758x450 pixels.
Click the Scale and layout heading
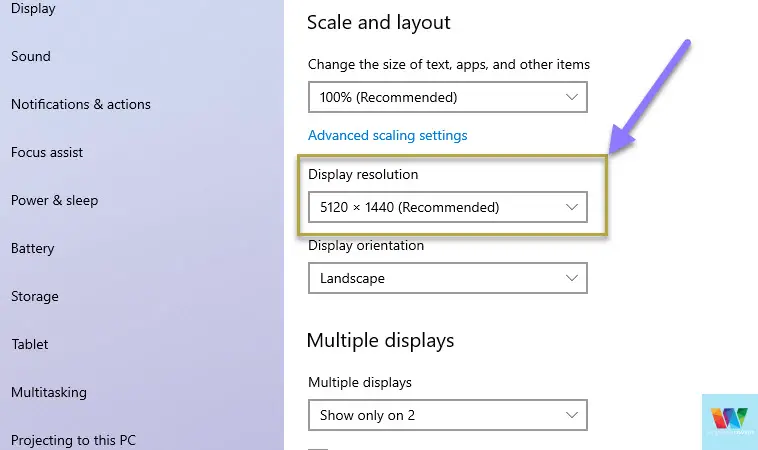click(x=379, y=23)
